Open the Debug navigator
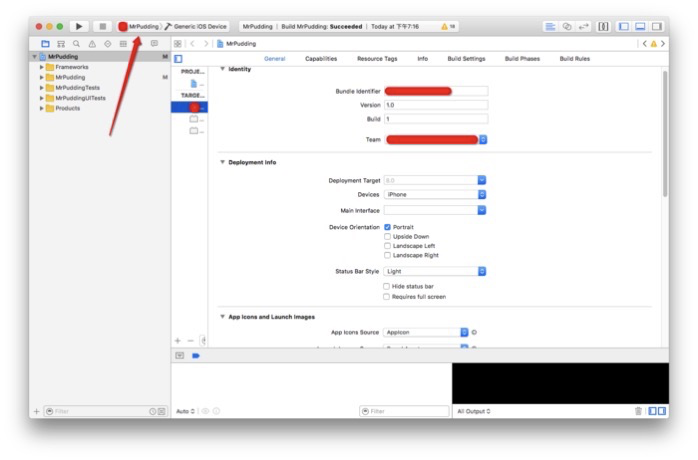 click(123, 44)
